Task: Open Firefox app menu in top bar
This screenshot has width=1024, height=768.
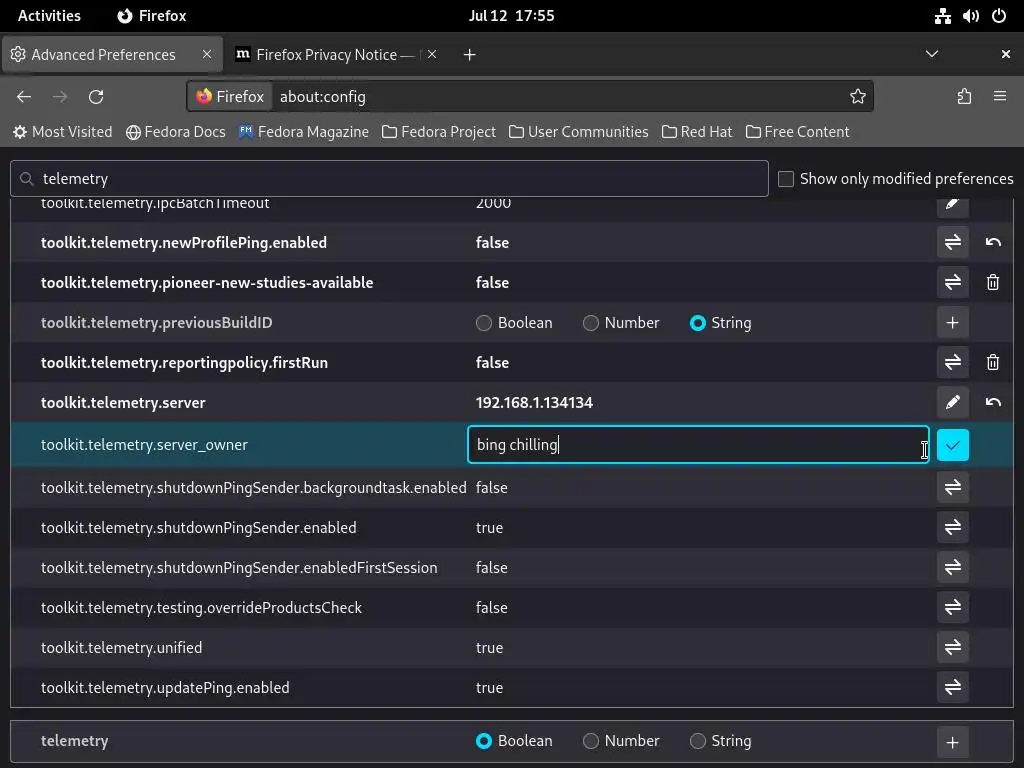Action: (152, 16)
